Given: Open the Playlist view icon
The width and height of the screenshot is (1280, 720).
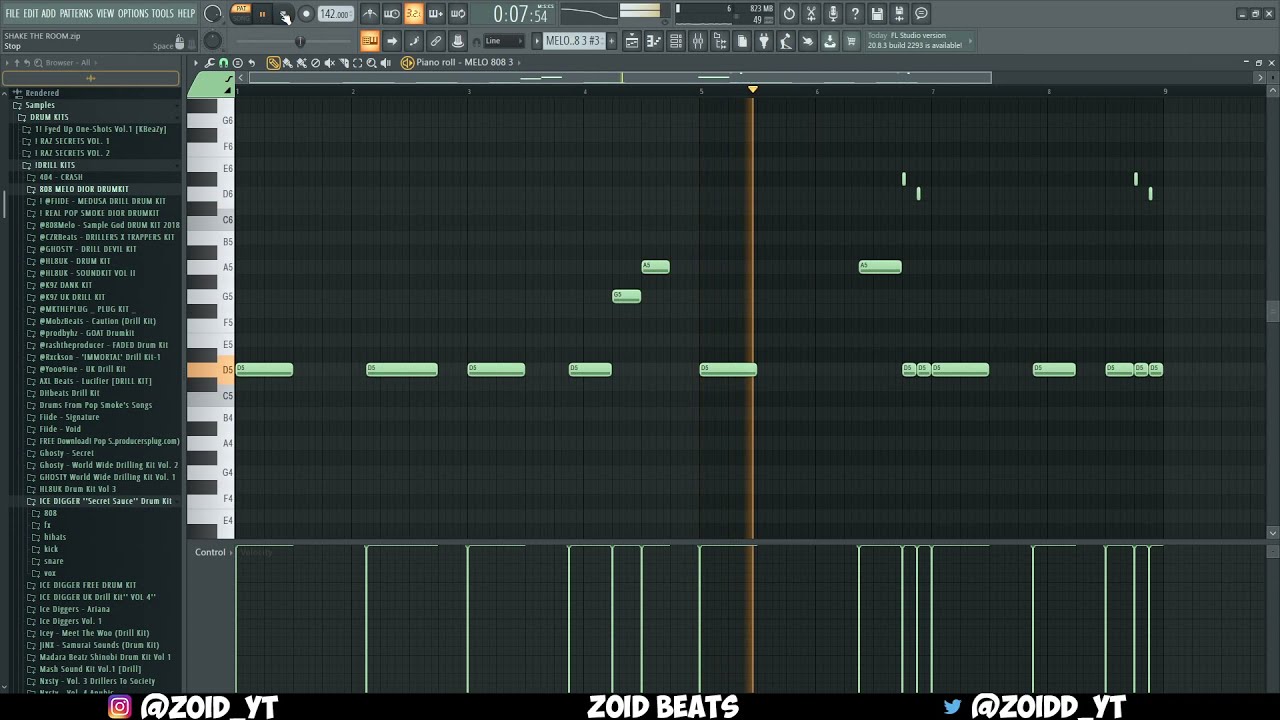Looking at the screenshot, I should click(632, 41).
